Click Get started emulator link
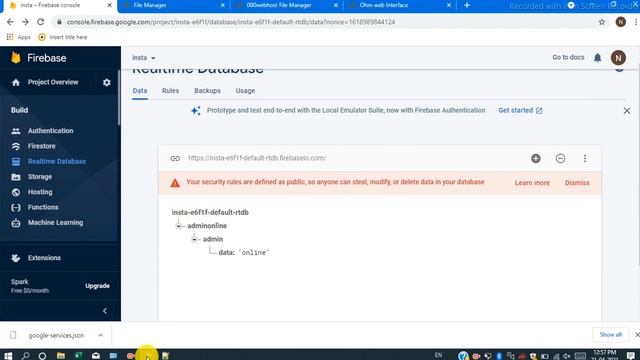The image size is (640, 360). (x=520, y=111)
